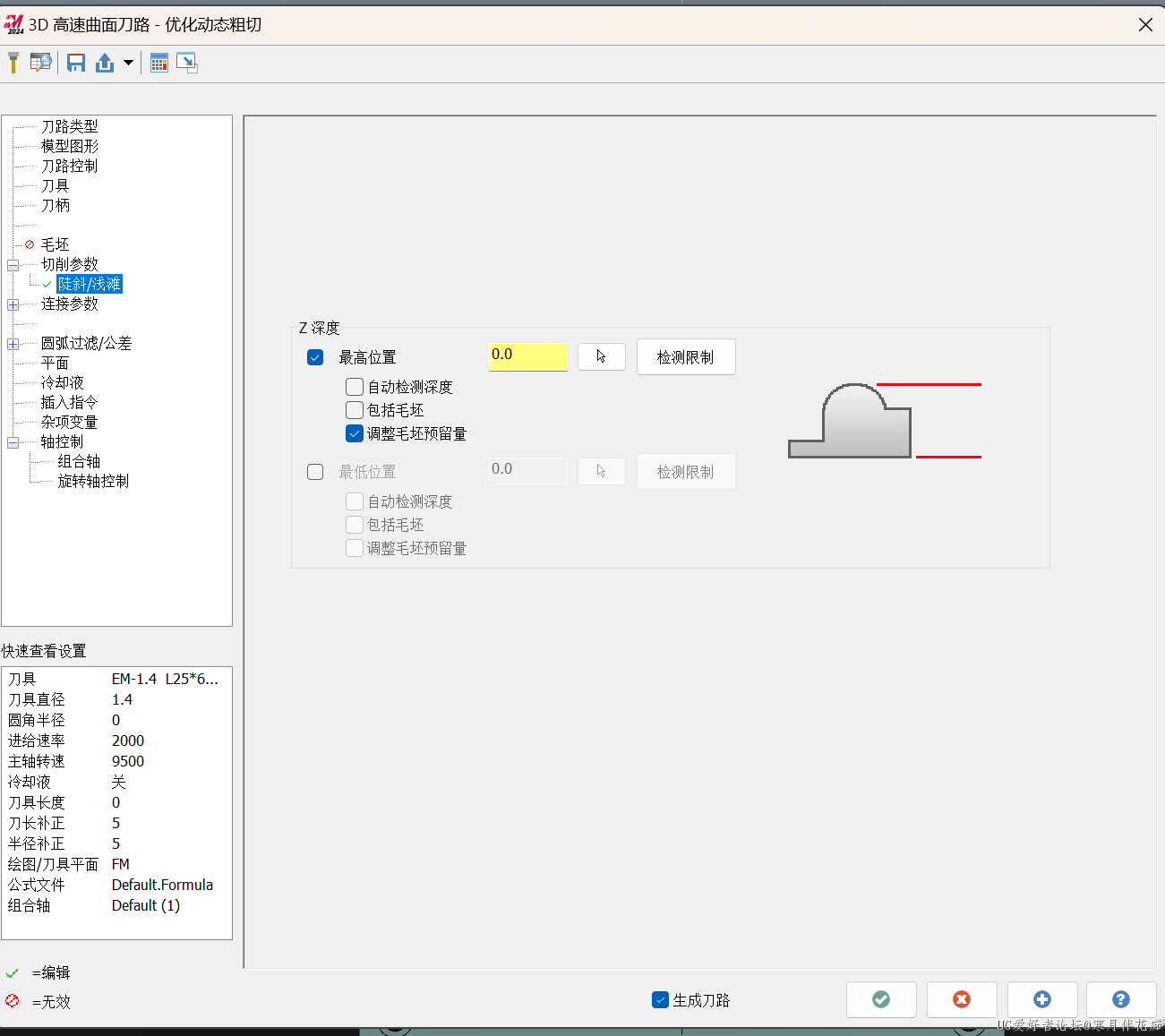Image resolution: width=1165 pixels, height=1036 pixels.
Task: Toggle the 生成刀路 checkbox
Action: click(660, 1000)
